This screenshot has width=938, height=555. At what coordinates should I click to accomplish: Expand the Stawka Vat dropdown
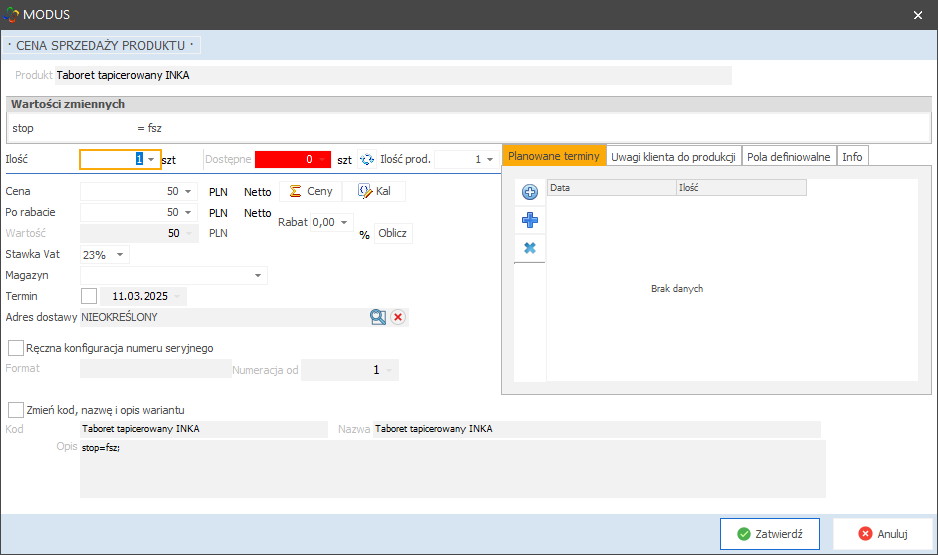coord(121,255)
